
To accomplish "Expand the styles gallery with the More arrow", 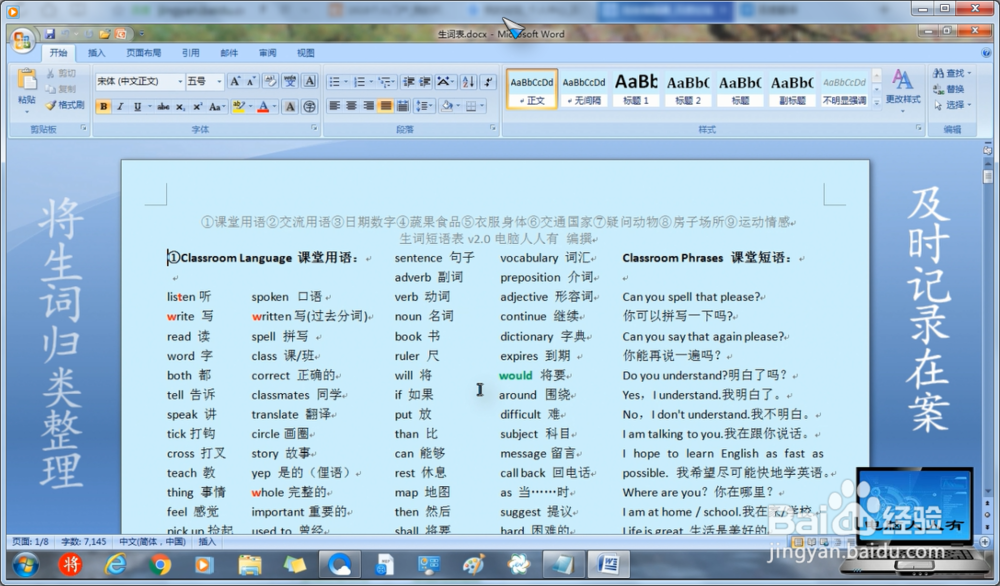I will 877,101.
